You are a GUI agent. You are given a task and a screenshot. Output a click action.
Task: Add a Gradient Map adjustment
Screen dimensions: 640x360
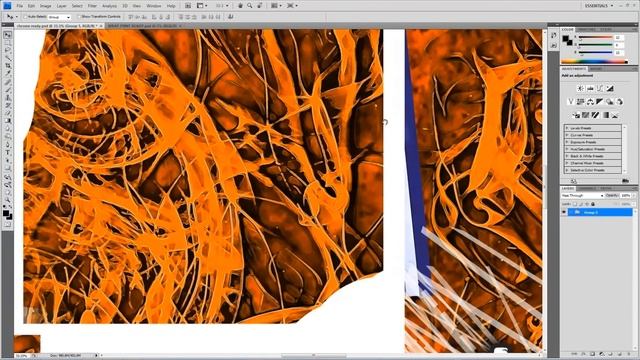[606, 116]
